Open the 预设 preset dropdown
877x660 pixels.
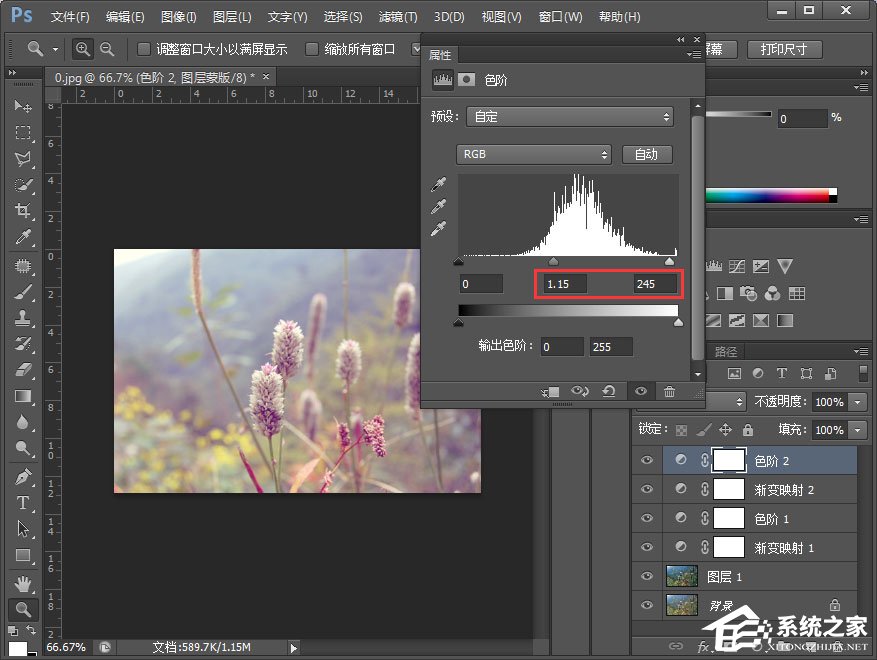pyautogui.click(x=569, y=117)
